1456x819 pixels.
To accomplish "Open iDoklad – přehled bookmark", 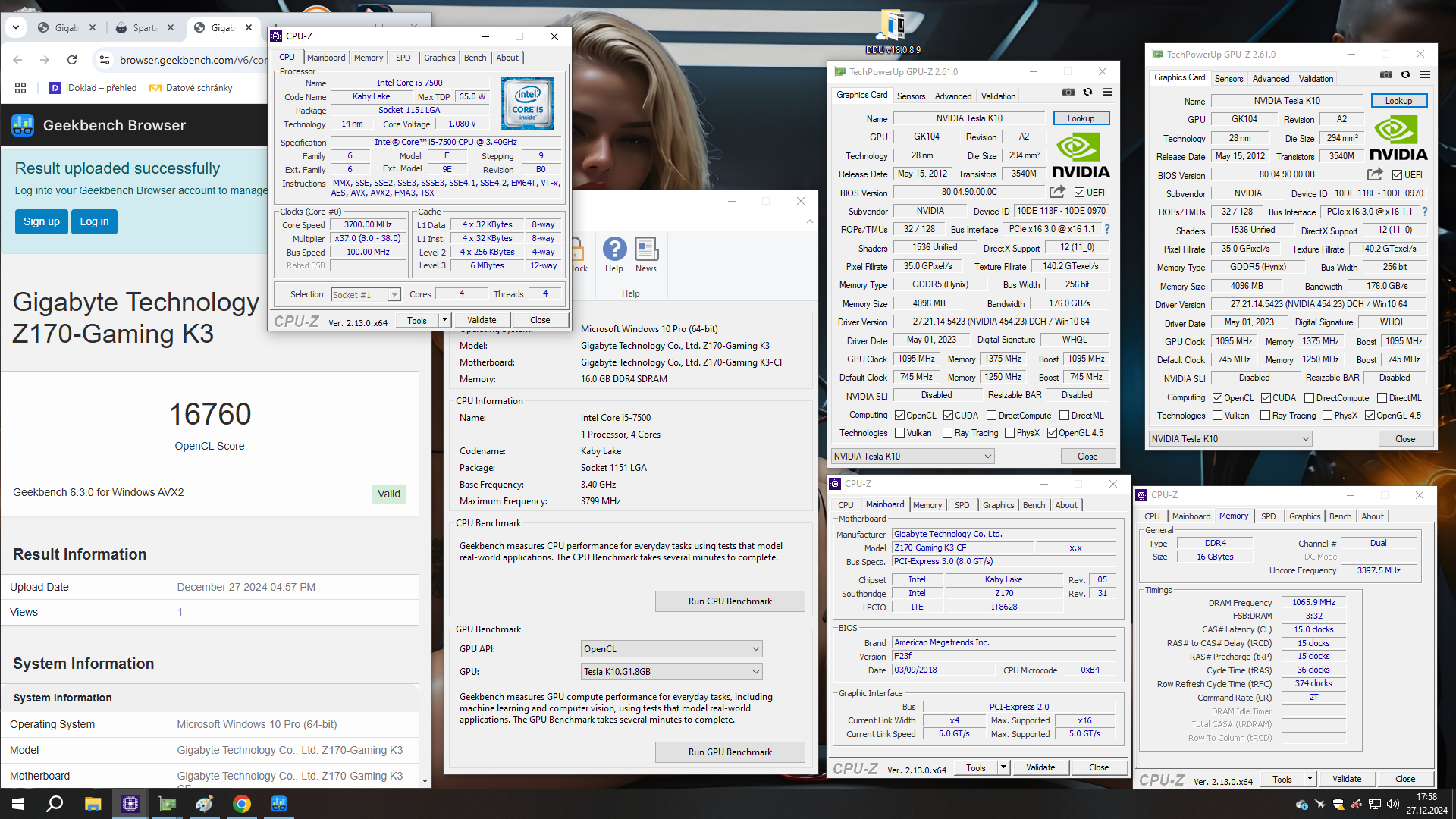I will [94, 88].
